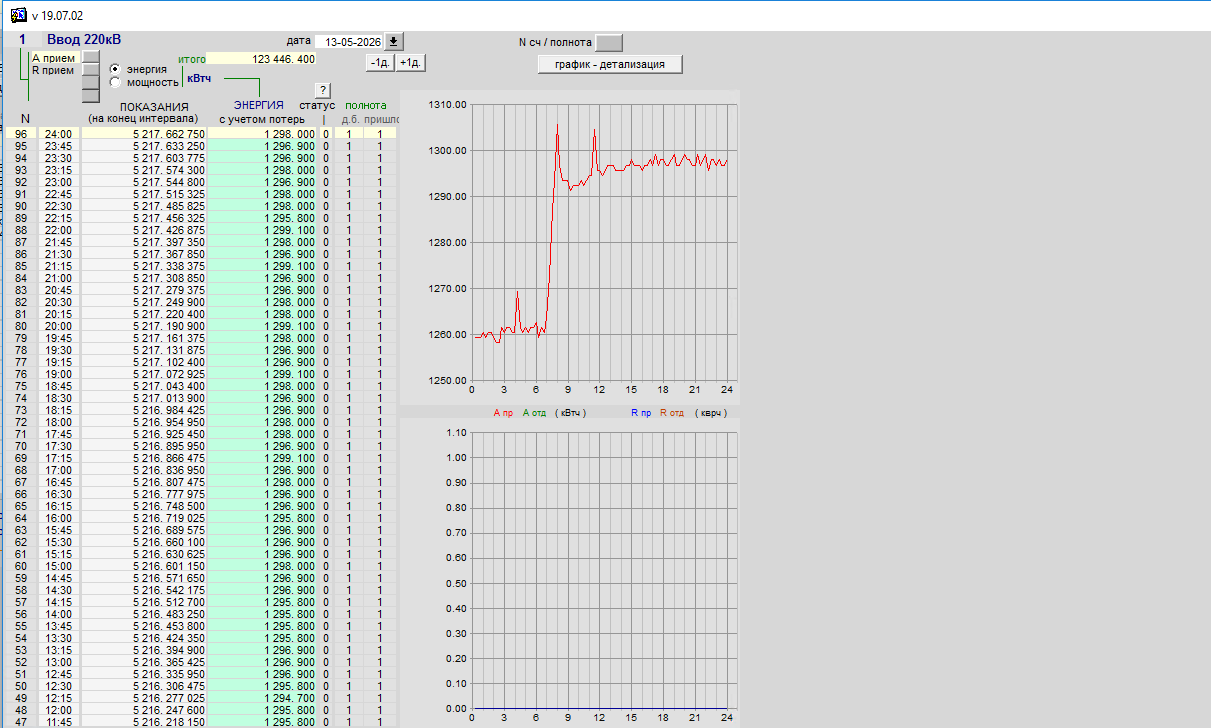Select the energy value in the 21:15 row
Screen dimensions: 1211x728
point(262,265)
